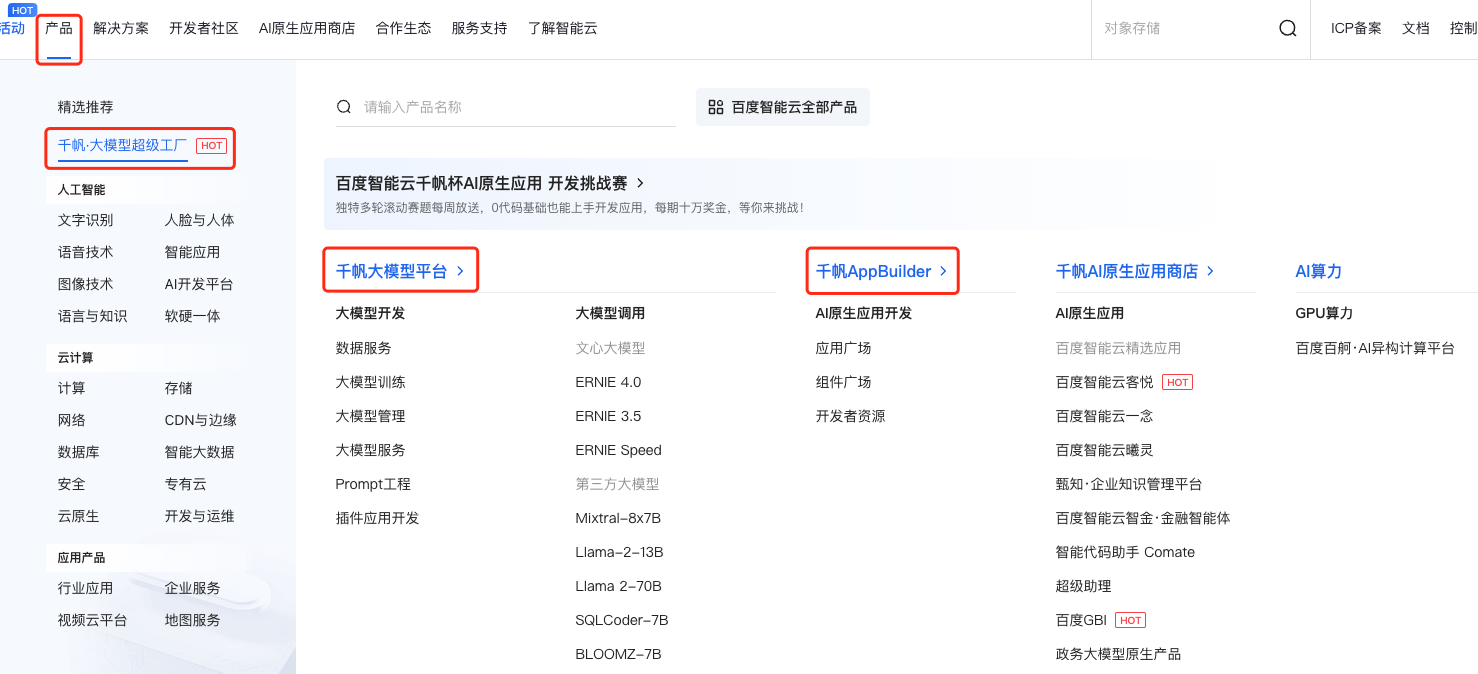
Task: Click the HOT badge next to 百度GBI
Action: (1130, 620)
